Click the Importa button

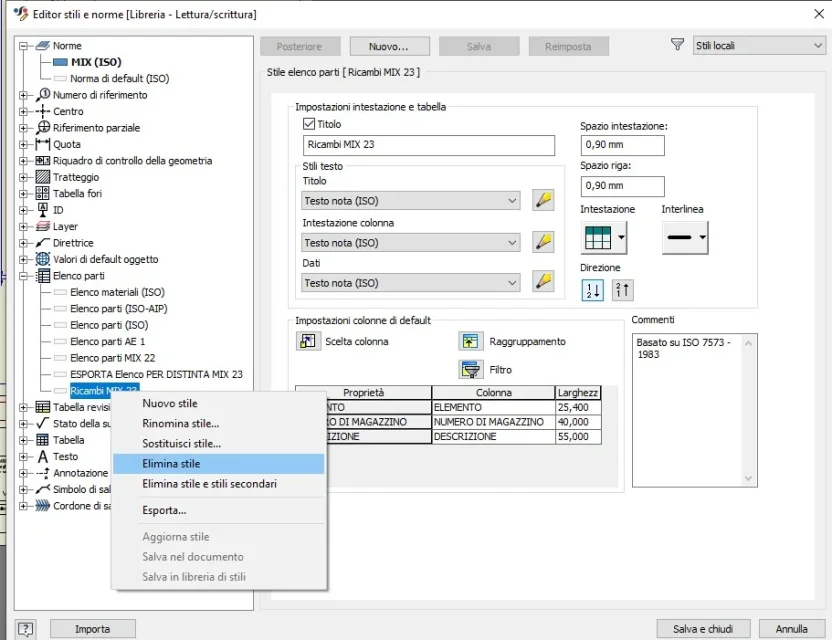pyautogui.click(x=93, y=629)
